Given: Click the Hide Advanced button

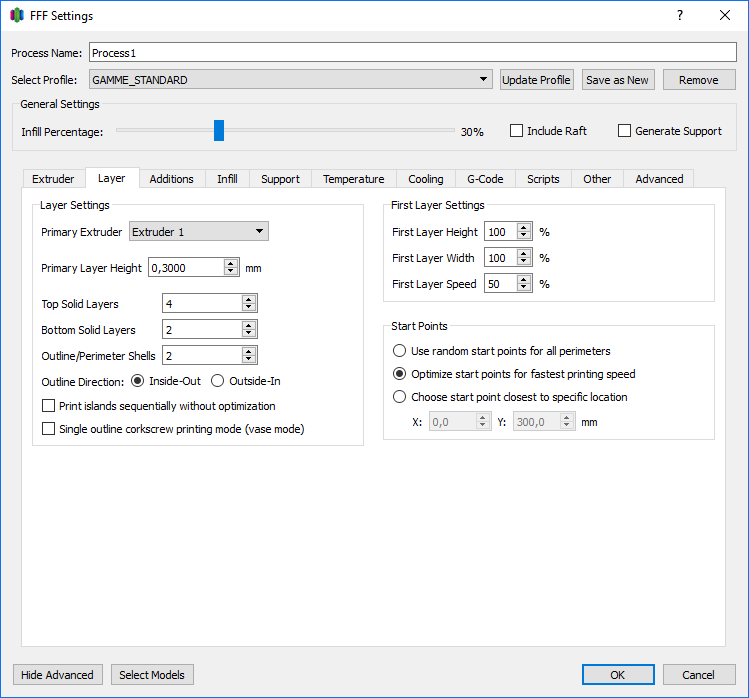Looking at the screenshot, I should [x=57, y=675].
